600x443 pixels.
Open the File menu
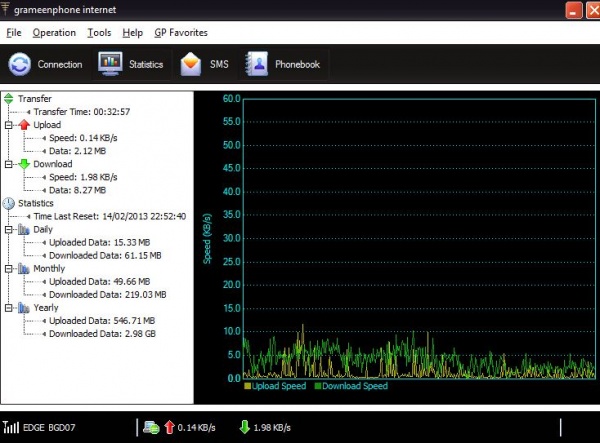pyautogui.click(x=14, y=33)
